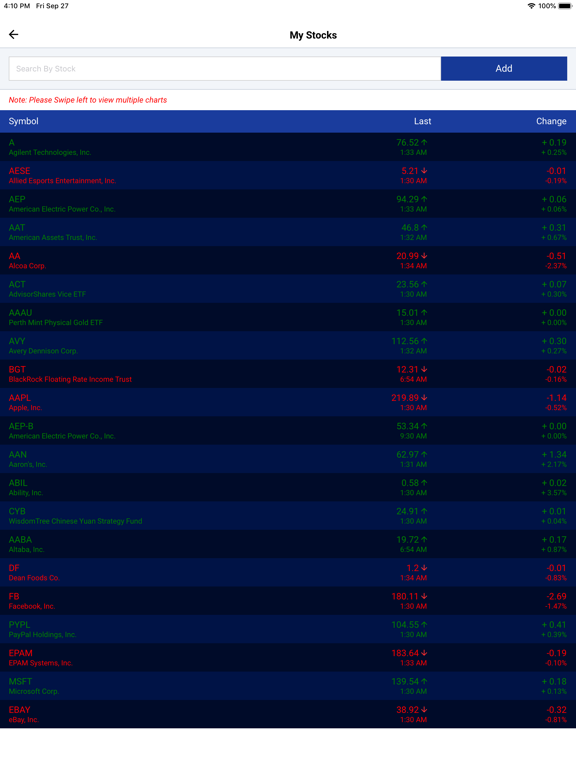The image size is (576, 768).
Task: Tap the Wi-Fi status icon
Action: (531, 6)
